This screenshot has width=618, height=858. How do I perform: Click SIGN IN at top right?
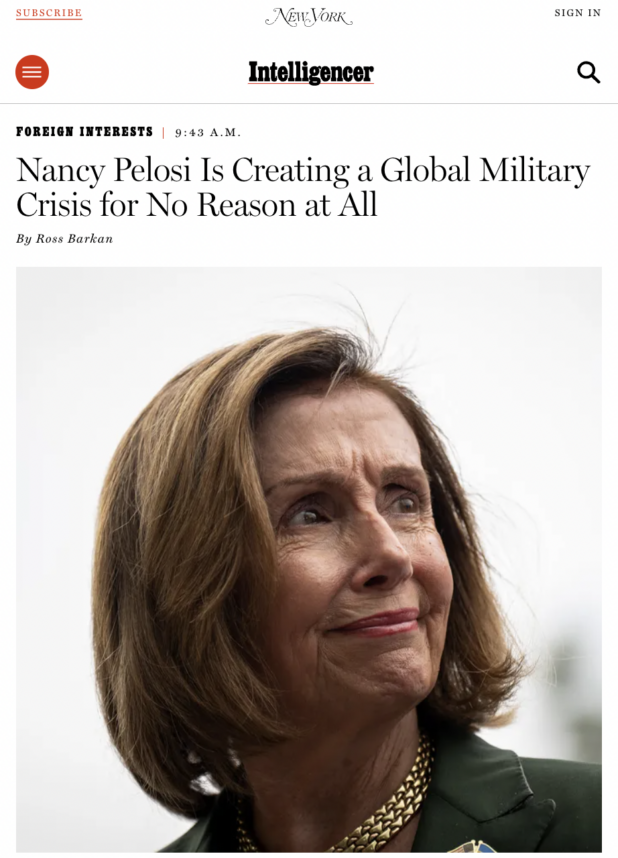(x=577, y=13)
